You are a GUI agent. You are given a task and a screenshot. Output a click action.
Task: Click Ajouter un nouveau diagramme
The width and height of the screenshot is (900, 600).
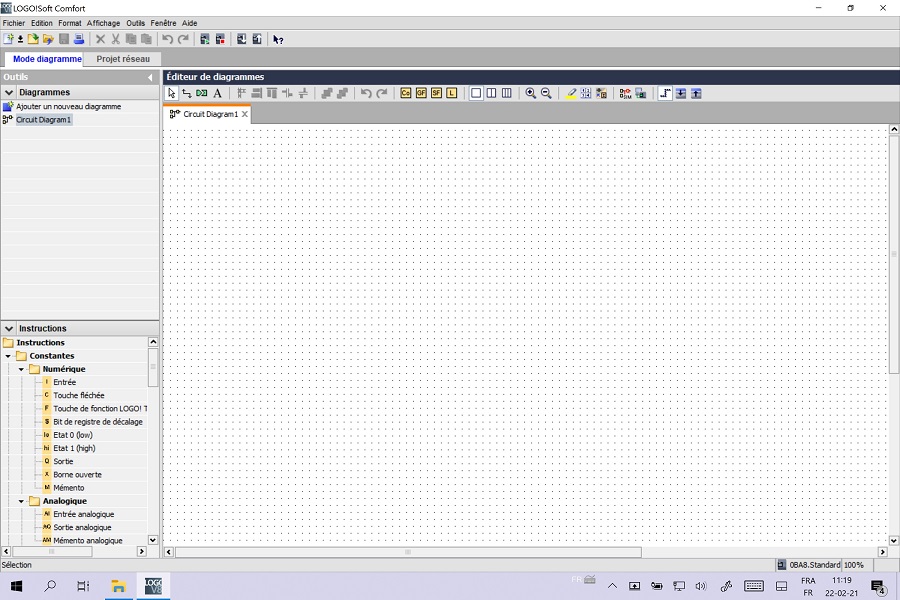pyautogui.click(x=68, y=106)
